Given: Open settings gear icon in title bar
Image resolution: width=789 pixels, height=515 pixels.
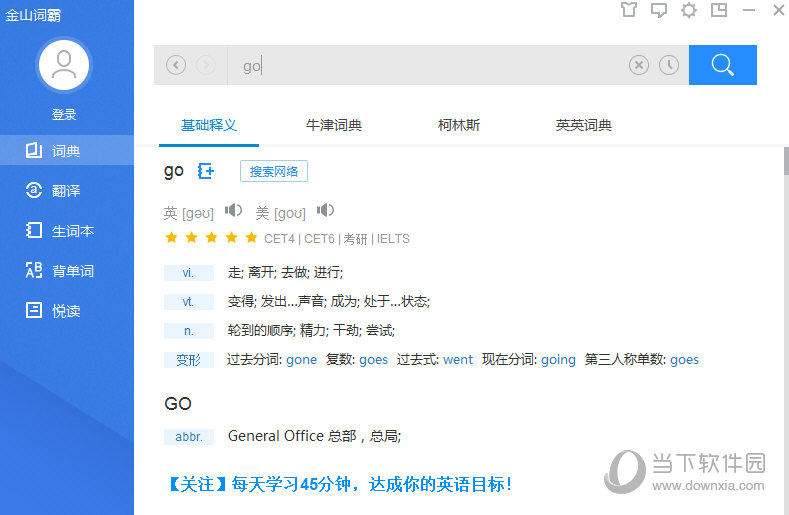Looking at the screenshot, I should [689, 10].
